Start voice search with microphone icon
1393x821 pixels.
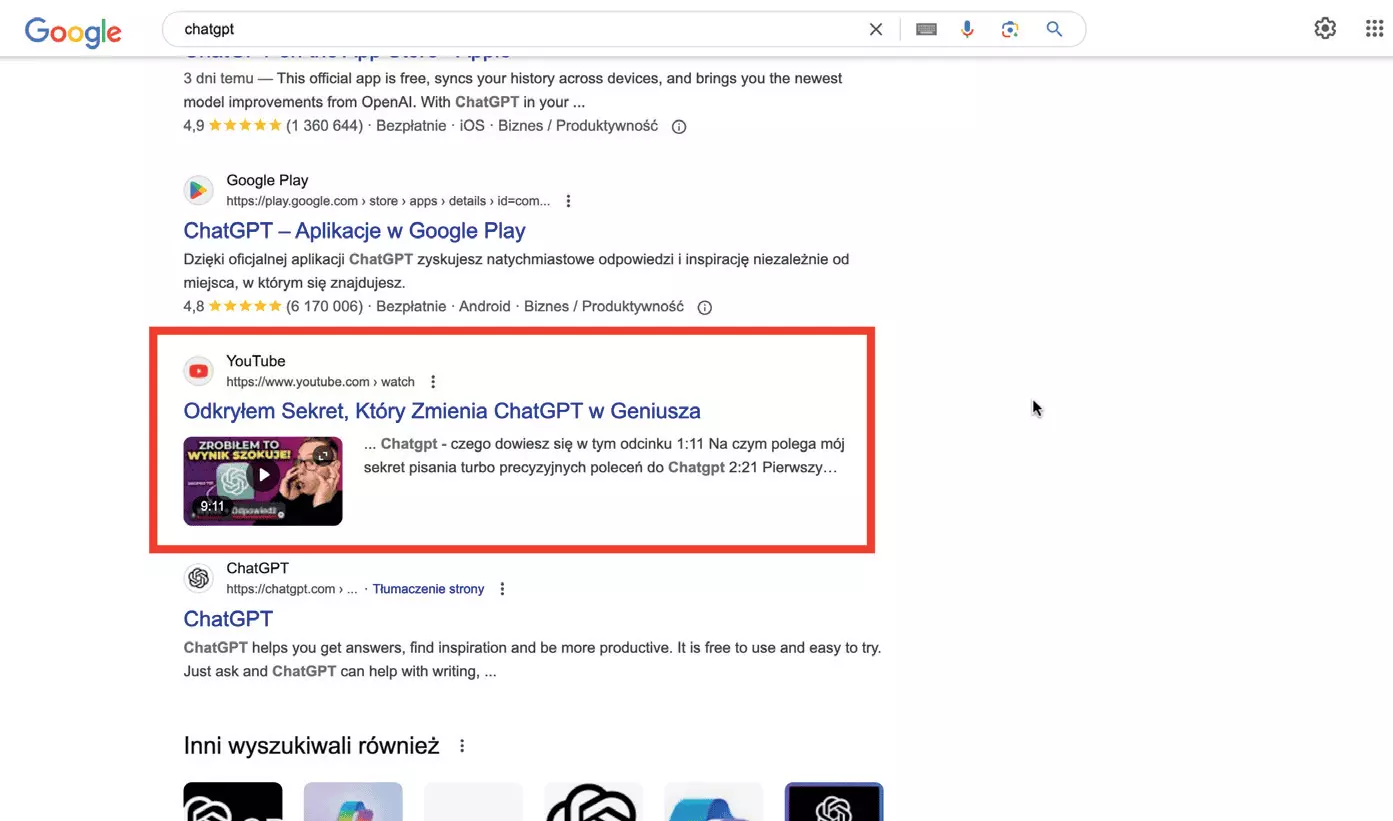[x=967, y=30]
